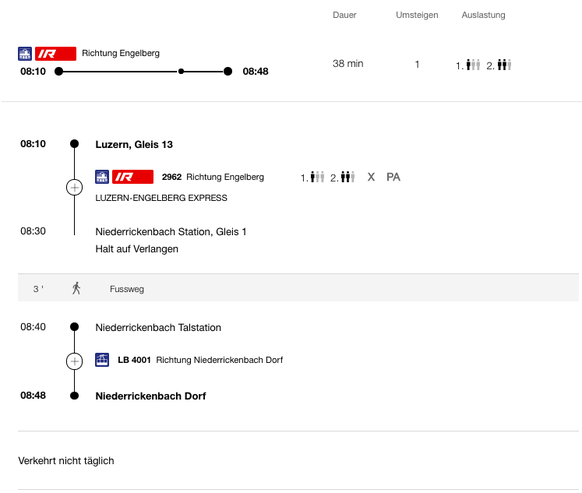Click red IR badge beside 2962
Viewport: 582px width, 493px height.
pos(133,177)
